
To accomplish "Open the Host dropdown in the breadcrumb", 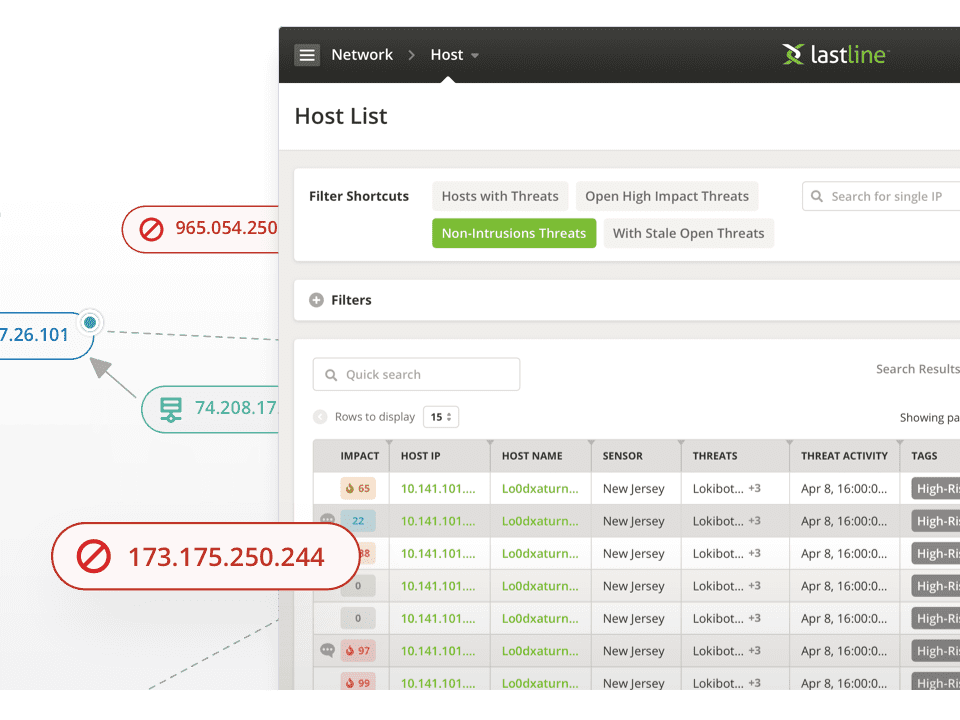I will tap(455, 55).
